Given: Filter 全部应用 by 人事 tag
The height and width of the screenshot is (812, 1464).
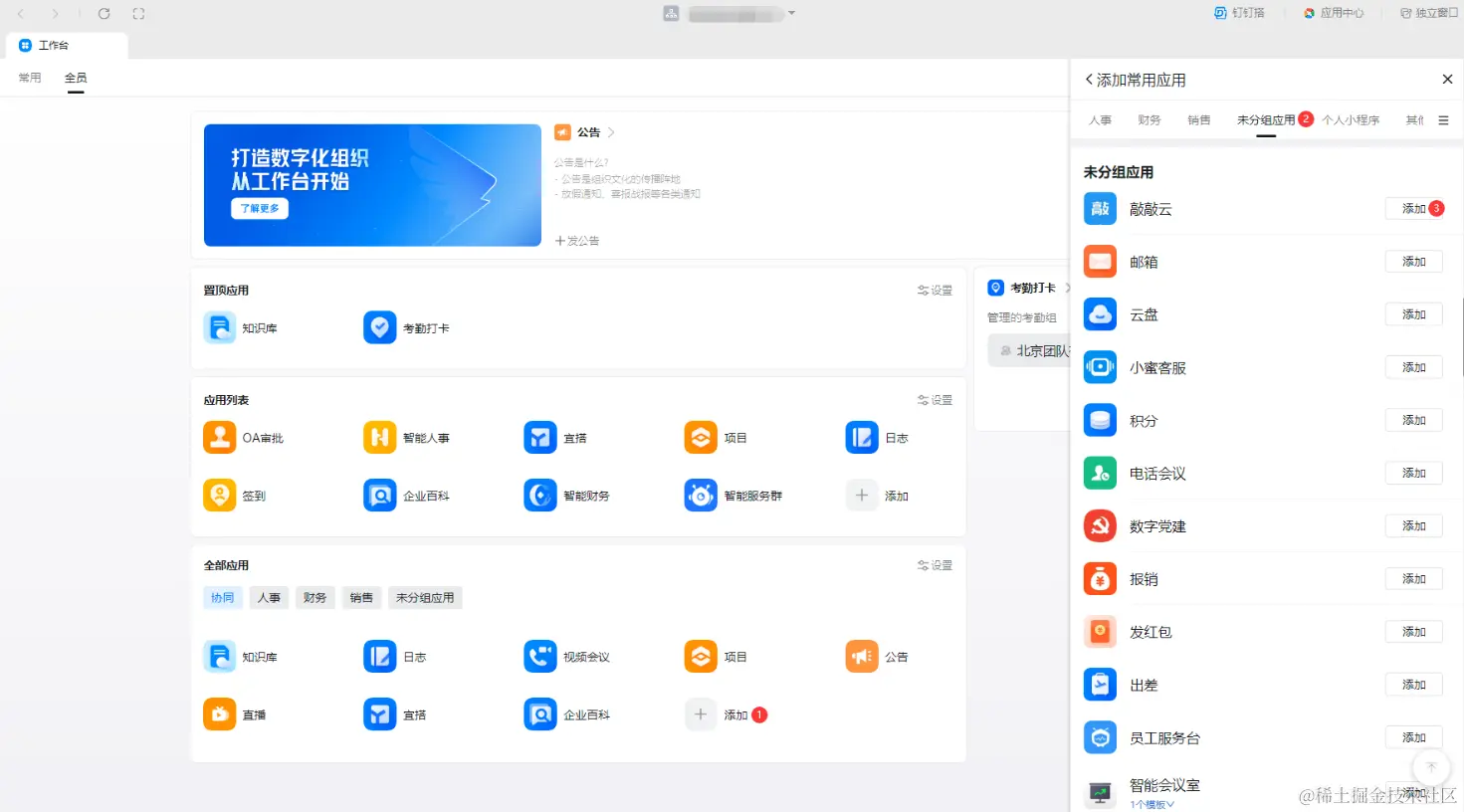Looking at the screenshot, I should [x=269, y=598].
